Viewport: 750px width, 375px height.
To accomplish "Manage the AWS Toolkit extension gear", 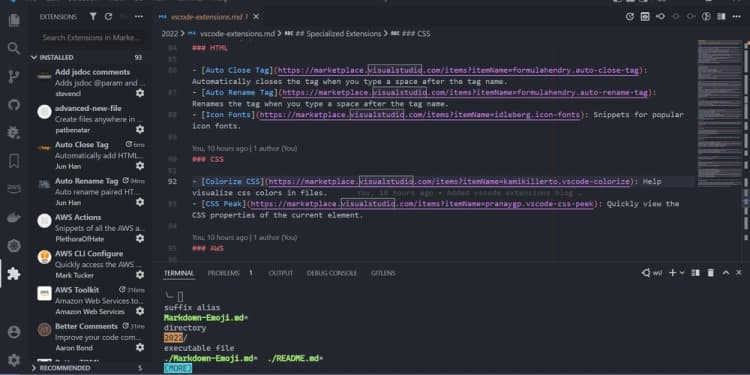I will [140, 311].
